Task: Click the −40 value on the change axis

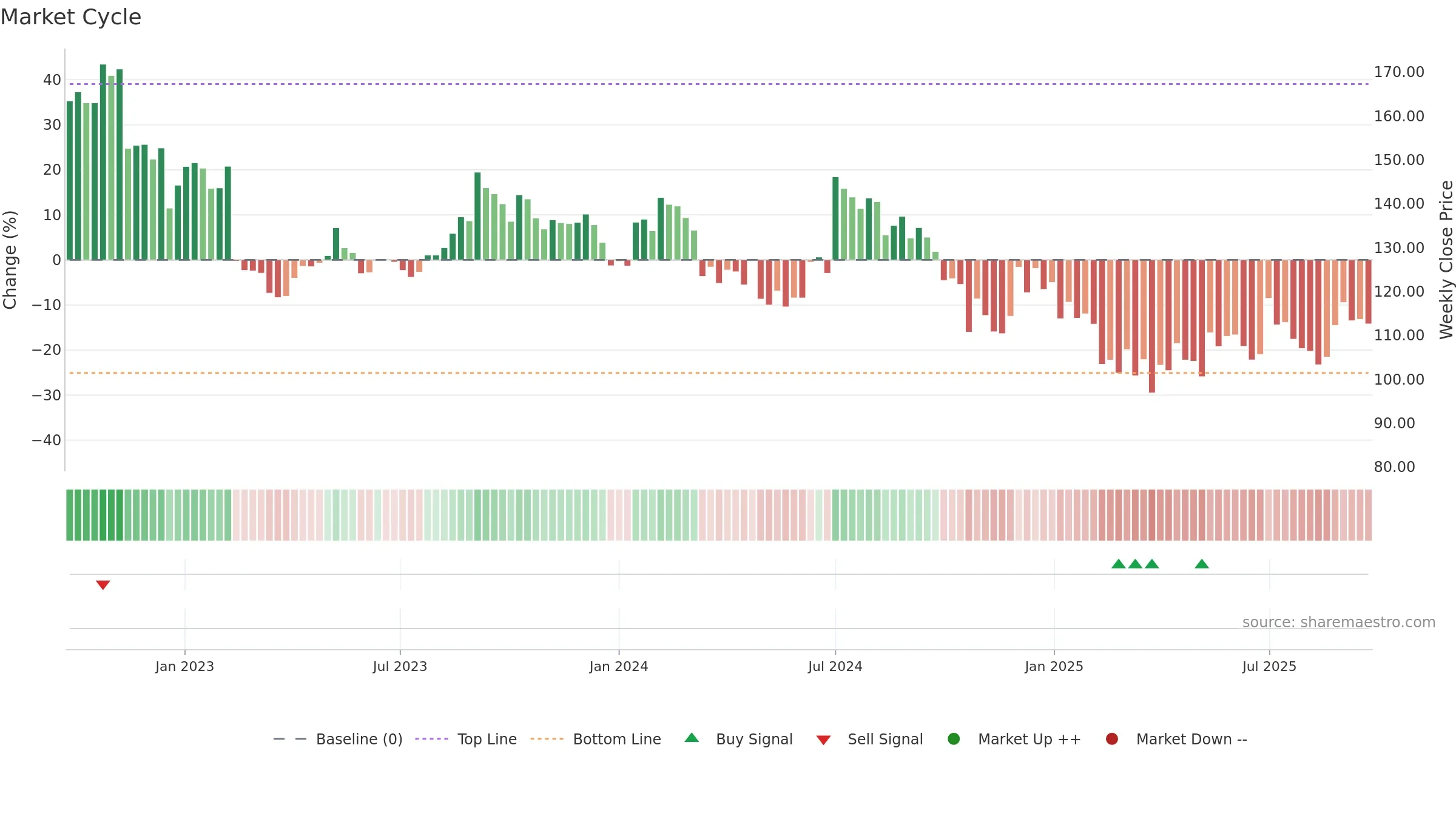Action: click(47, 440)
